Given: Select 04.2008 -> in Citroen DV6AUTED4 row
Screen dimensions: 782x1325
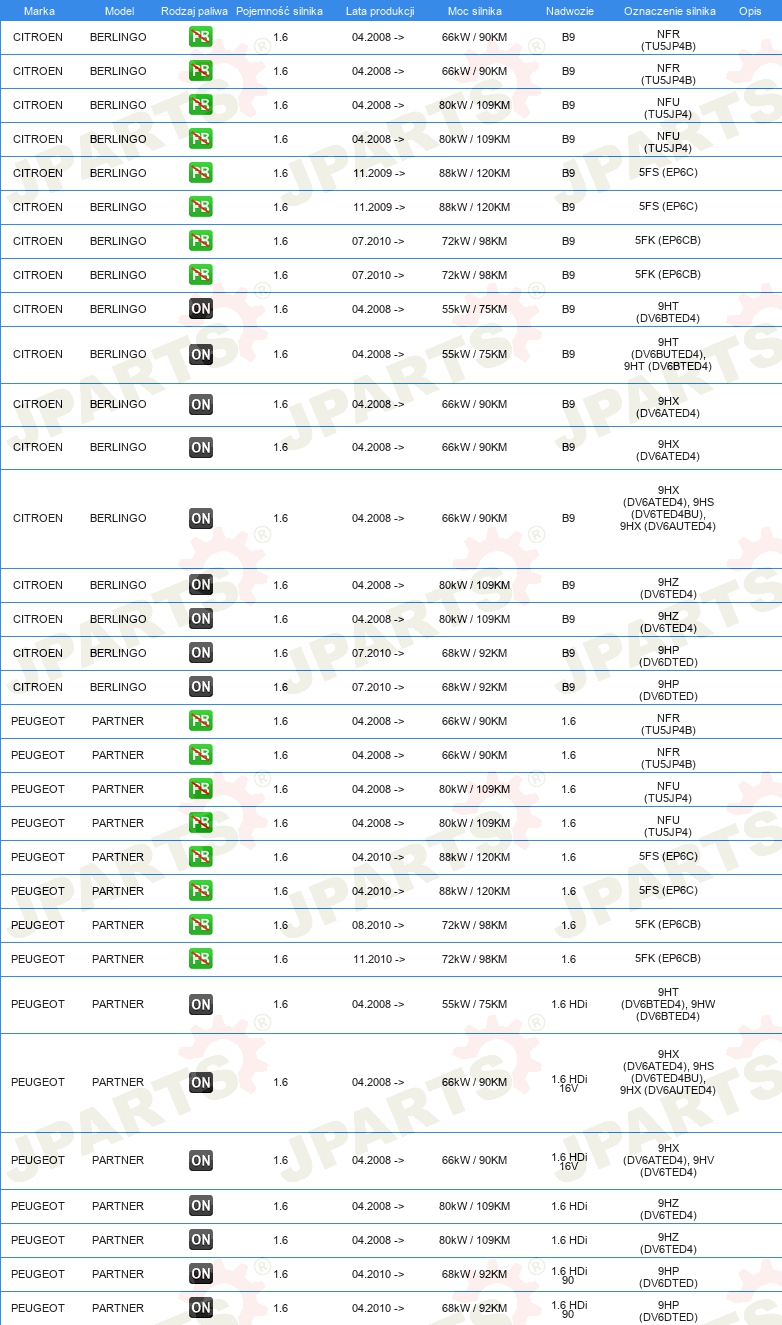Looking at the screenshot, I should click(x=378, y=518).
